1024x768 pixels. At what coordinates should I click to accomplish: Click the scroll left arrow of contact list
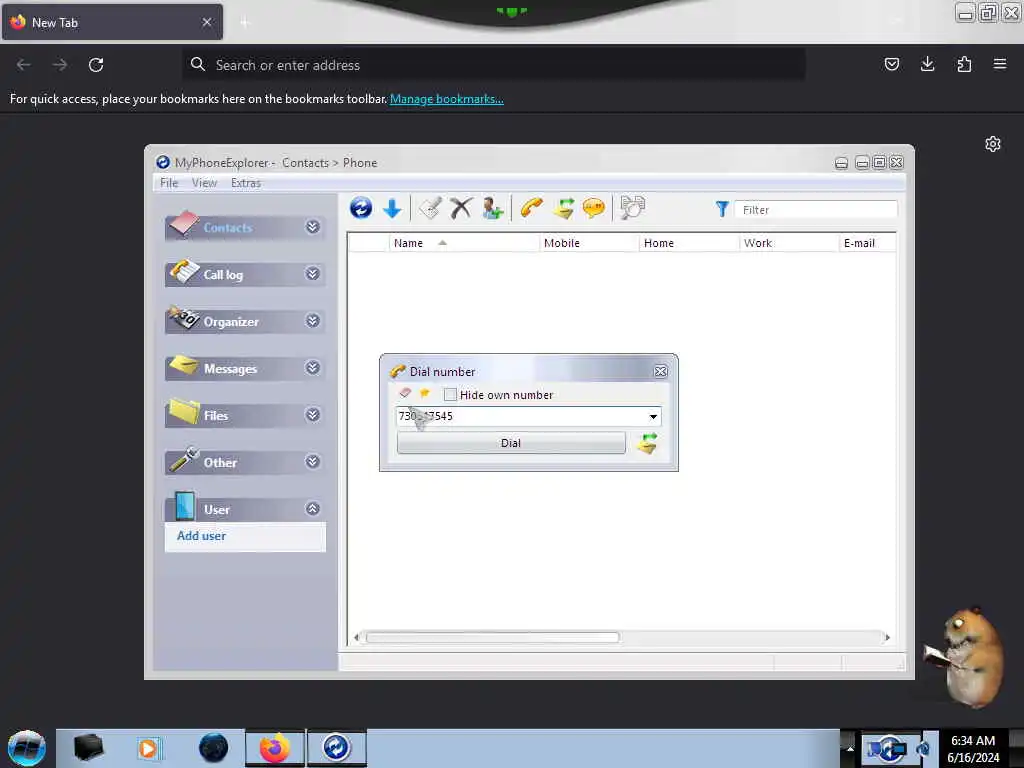point(356,637)
